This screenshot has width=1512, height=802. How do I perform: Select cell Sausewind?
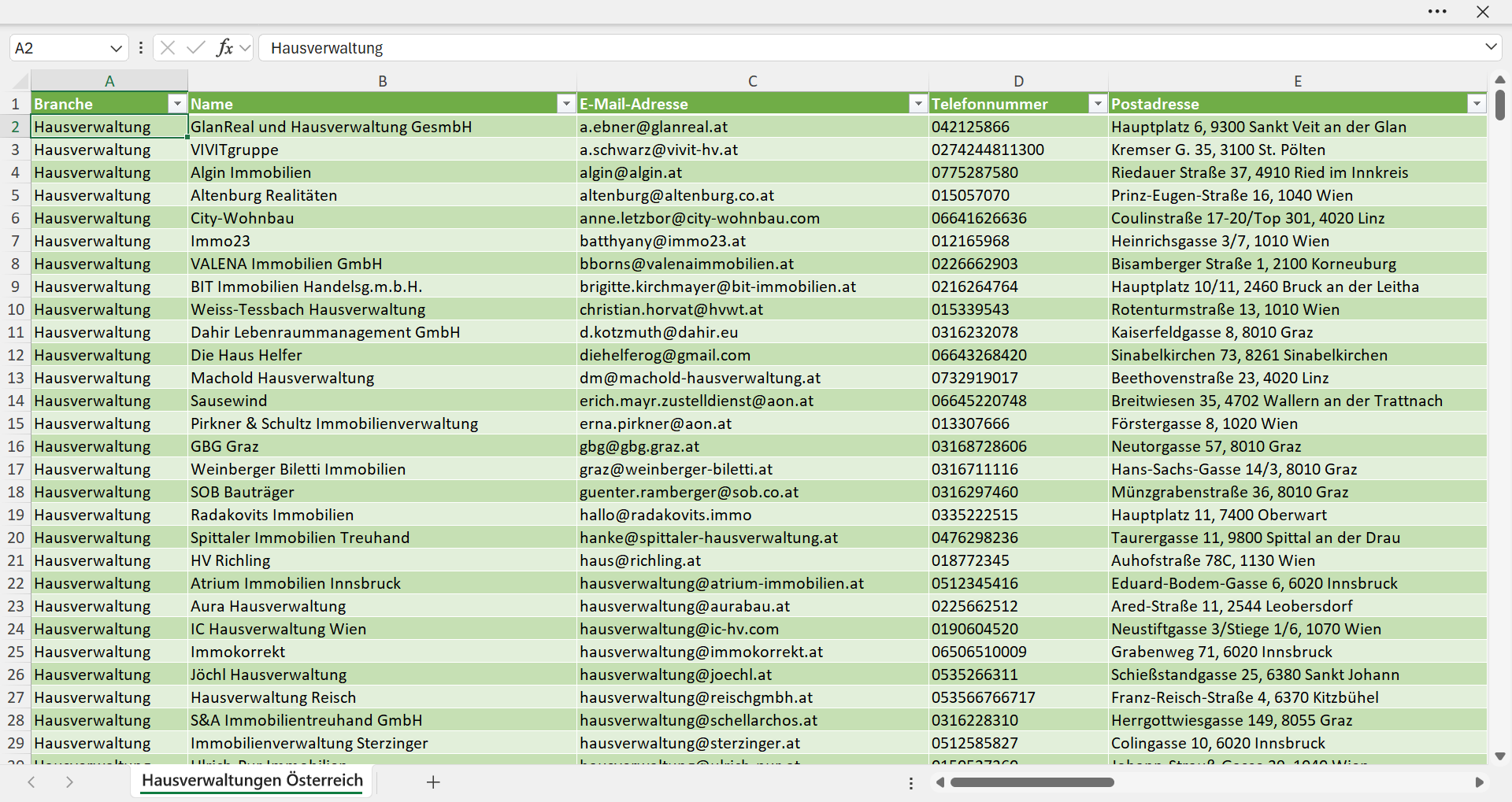coord(383,401)
